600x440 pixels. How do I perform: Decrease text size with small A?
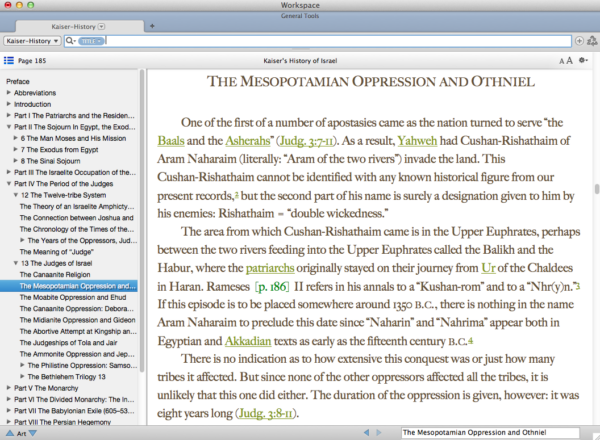point(561,61)
